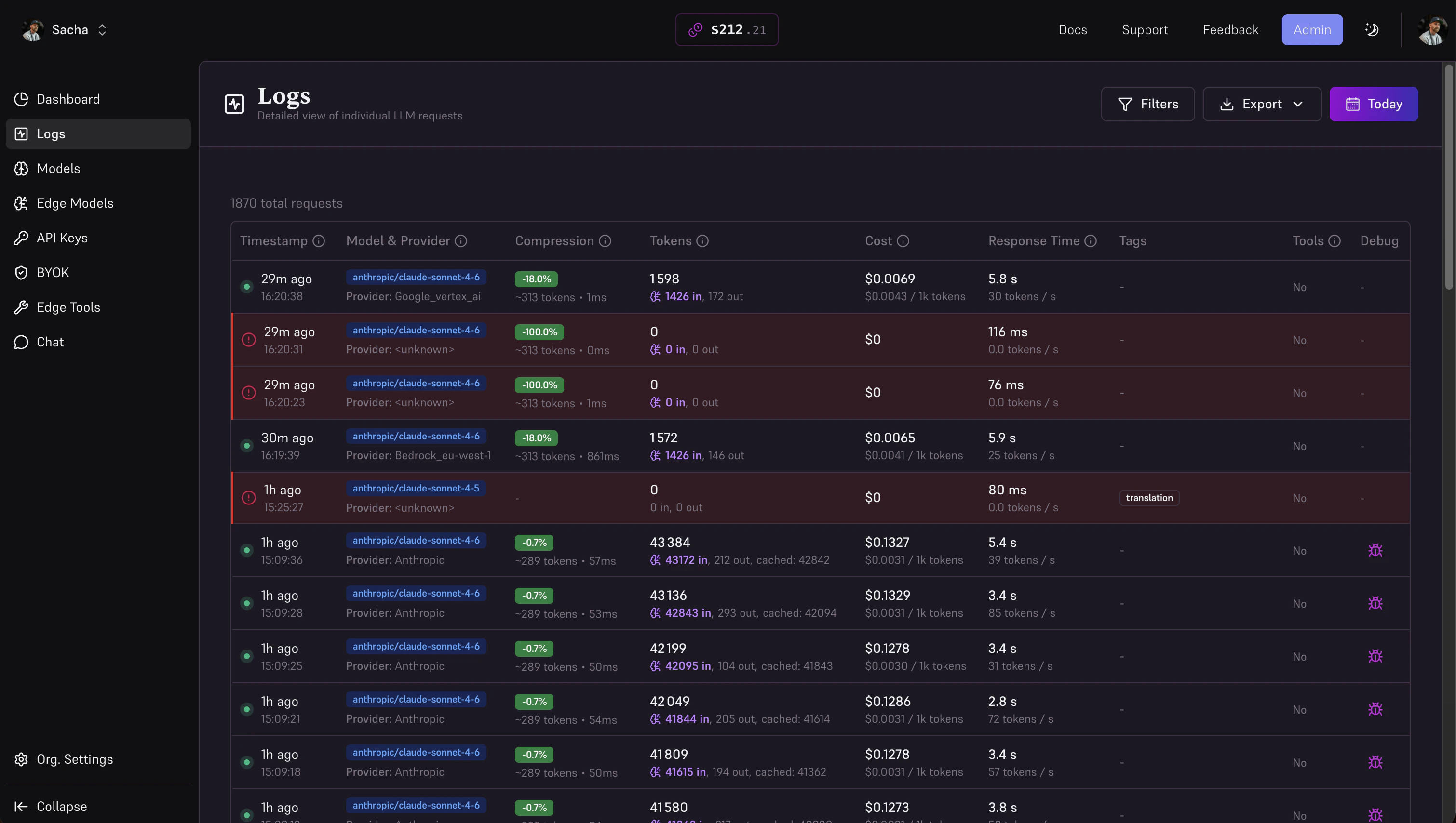Click the info icon next to Tokens column

[x=703, y=241]
